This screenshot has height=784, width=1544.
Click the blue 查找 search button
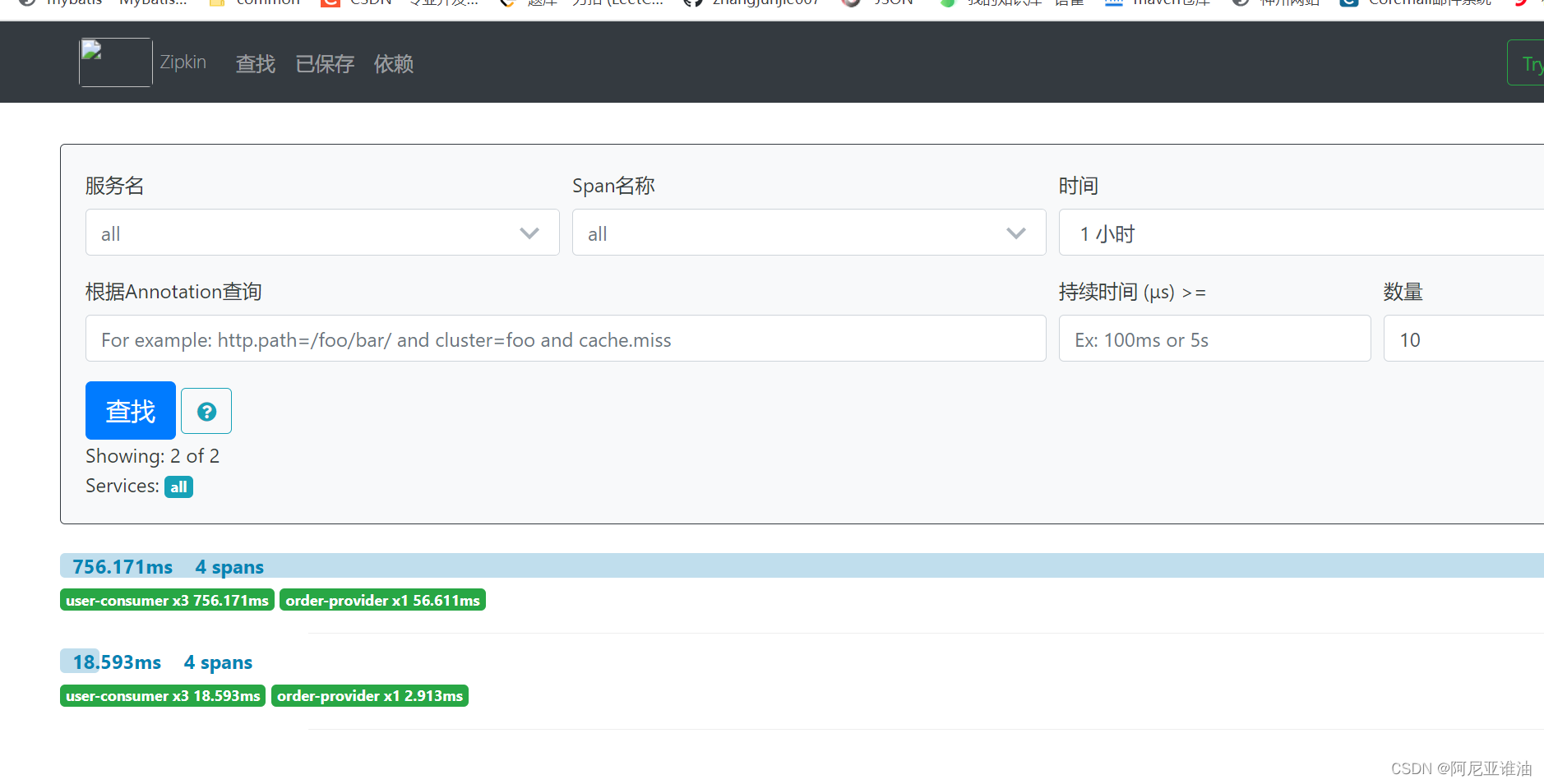pyautogui.click(x=131, y=410)
